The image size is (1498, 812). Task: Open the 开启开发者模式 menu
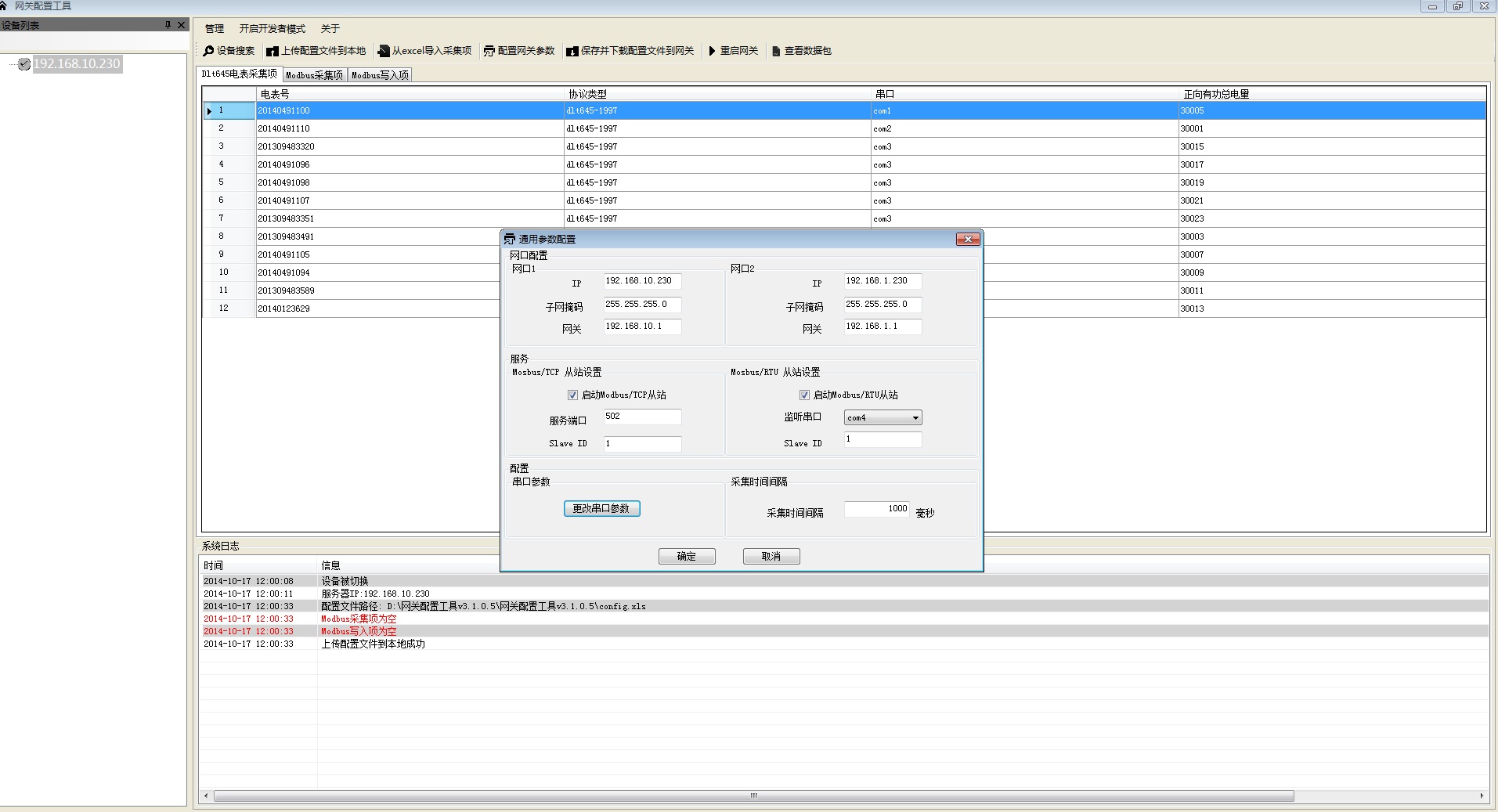(x=273, y=29)
